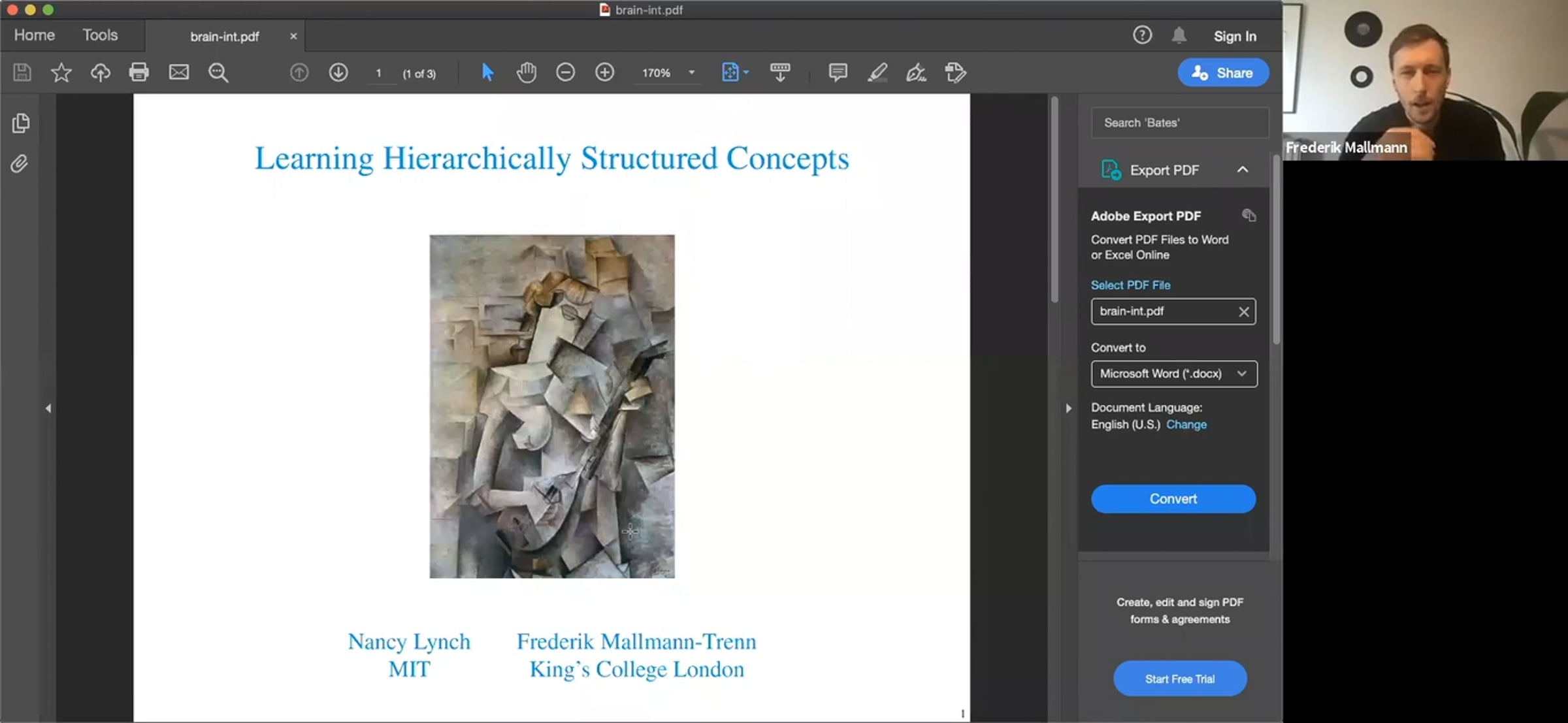
Task: Click the blue Convert button
Action: click(x=1173, y=499)
